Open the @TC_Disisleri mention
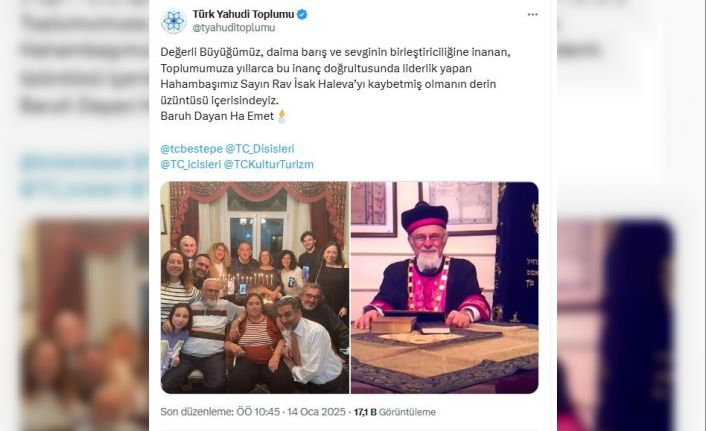Image resolution: width=706 pixels, height=431 pixels. 260,148
